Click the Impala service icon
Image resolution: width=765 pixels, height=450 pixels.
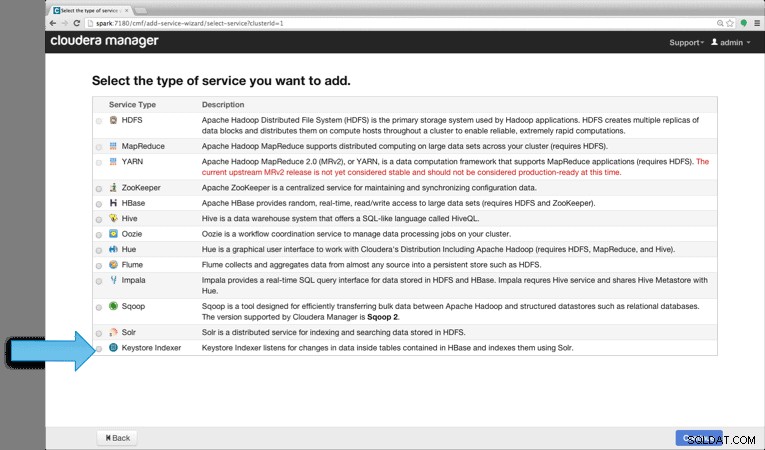pos(113,280)
